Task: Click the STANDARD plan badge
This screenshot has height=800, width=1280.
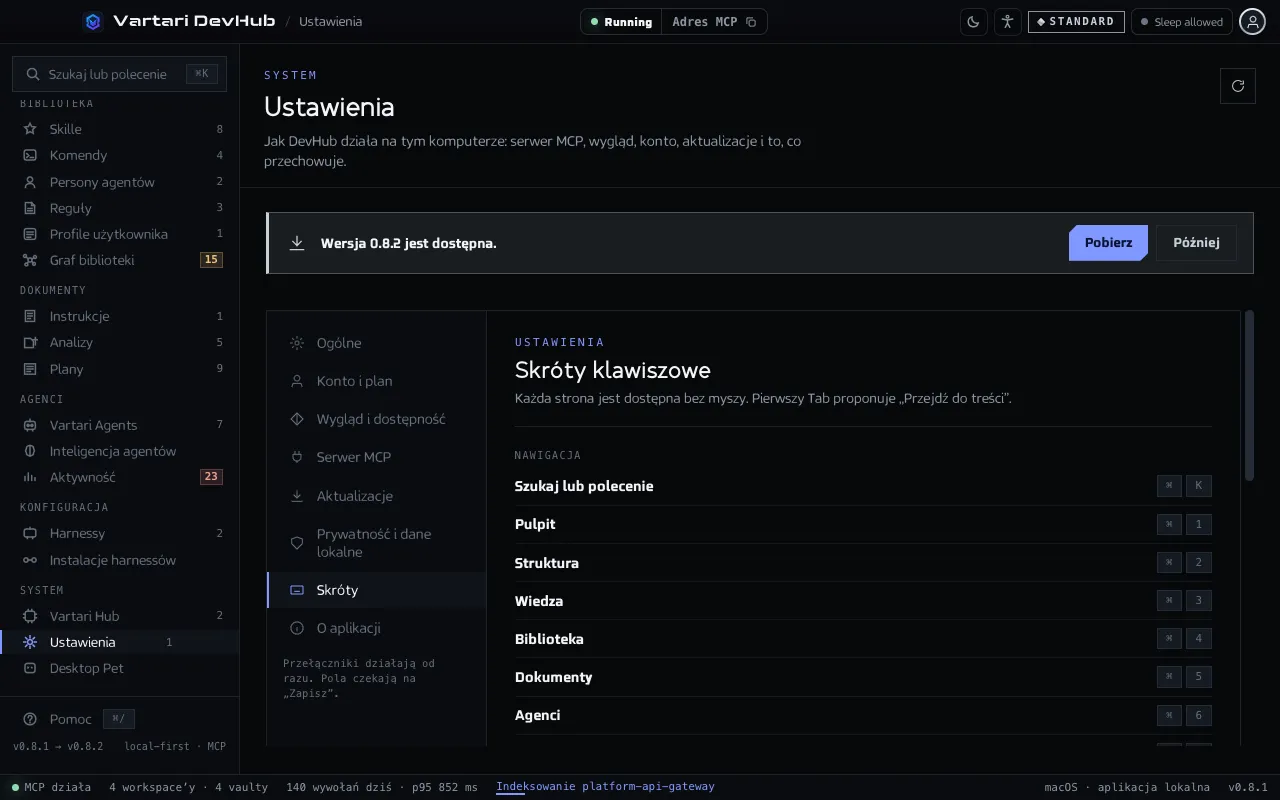Action: (1076, 21)
